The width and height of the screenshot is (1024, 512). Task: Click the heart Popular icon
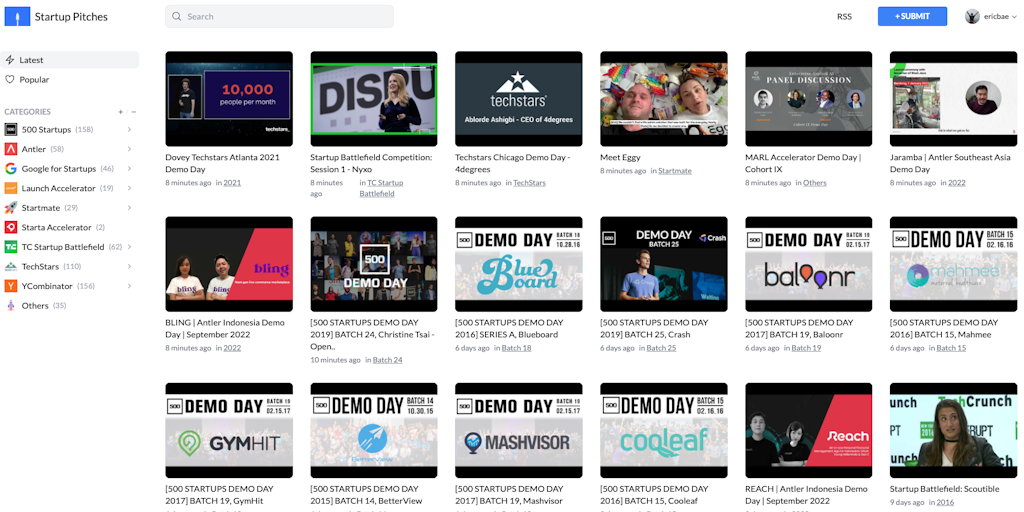[10, 80]
